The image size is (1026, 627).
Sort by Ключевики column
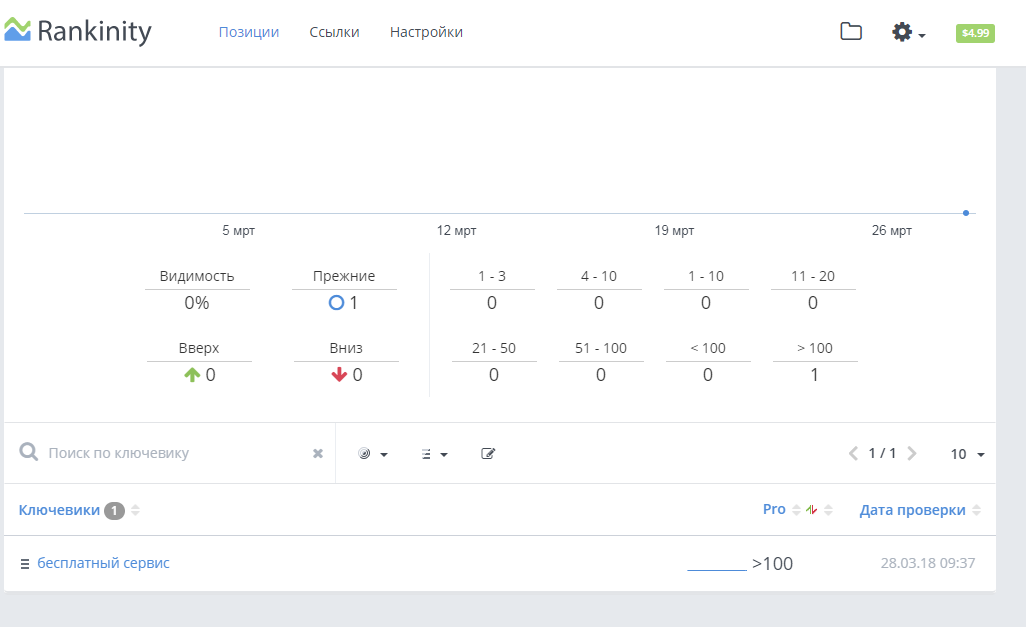[60, 510]
